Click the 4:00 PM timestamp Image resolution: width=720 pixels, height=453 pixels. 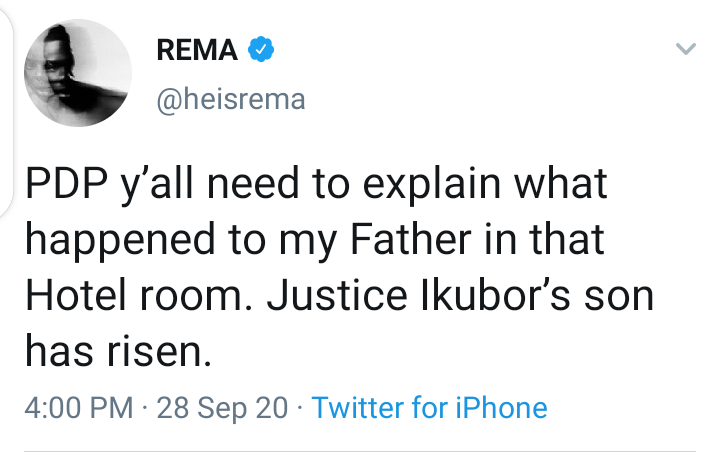79,408
